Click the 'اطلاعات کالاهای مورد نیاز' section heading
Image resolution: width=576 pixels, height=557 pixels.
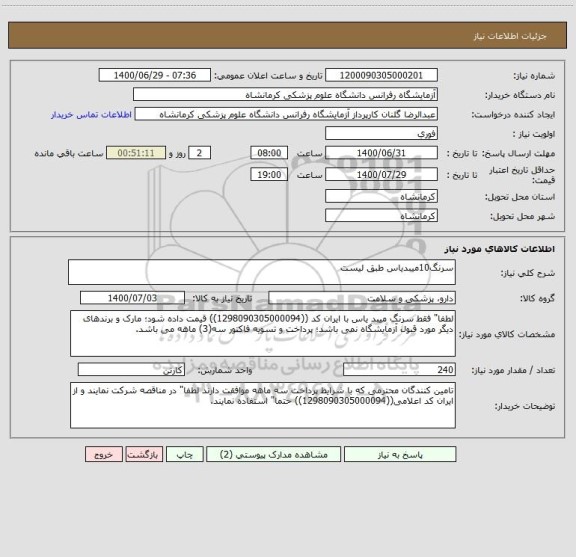pos(500,249)
